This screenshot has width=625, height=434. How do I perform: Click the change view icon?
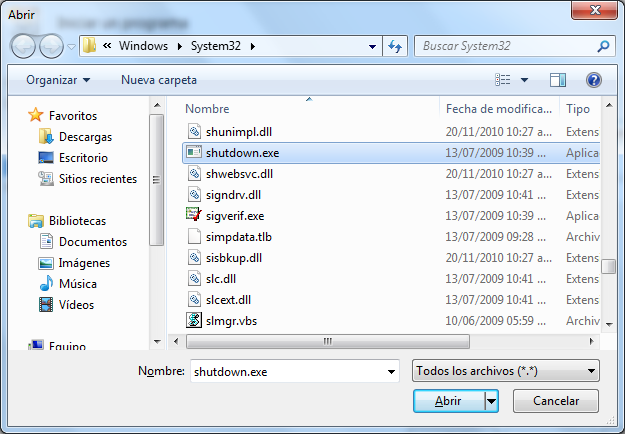pos(503,80)
